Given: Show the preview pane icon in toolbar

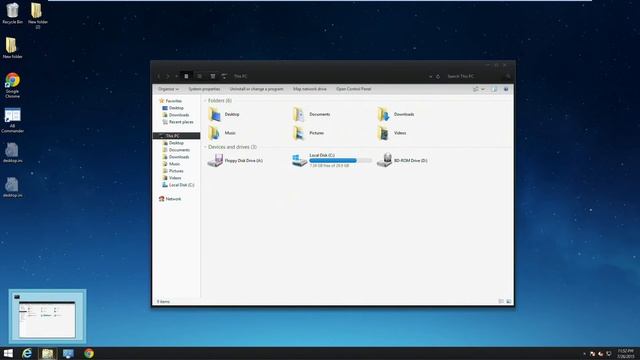Looking at the screenshot, I should (494, 89).
